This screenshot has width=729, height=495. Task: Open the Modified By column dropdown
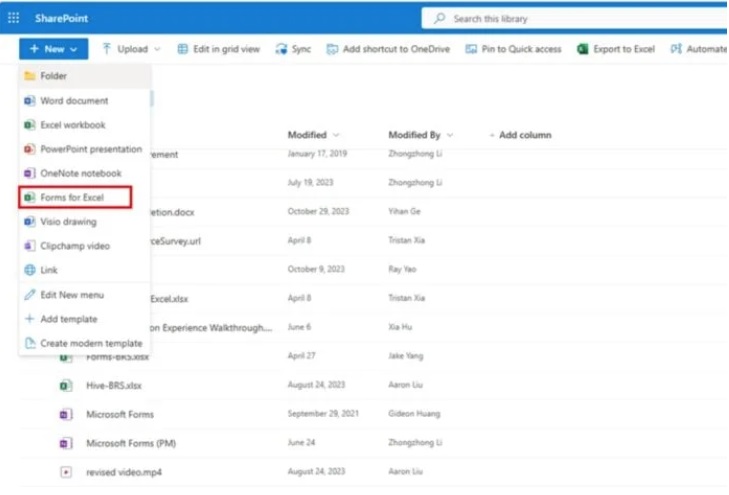click(450, 135)
